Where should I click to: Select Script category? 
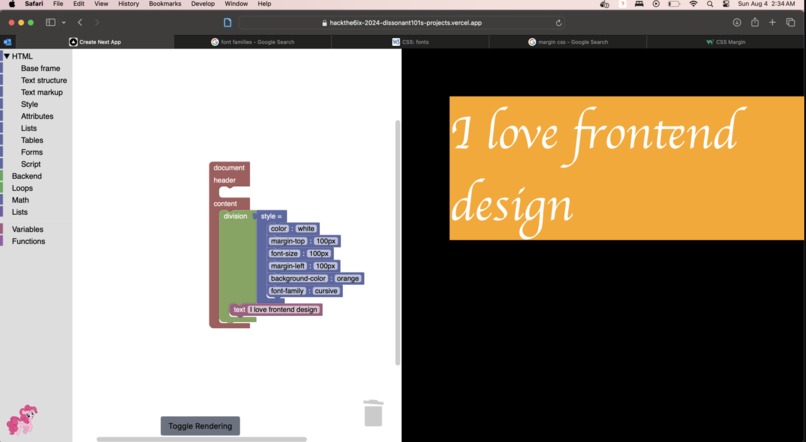tap(31, 164)
